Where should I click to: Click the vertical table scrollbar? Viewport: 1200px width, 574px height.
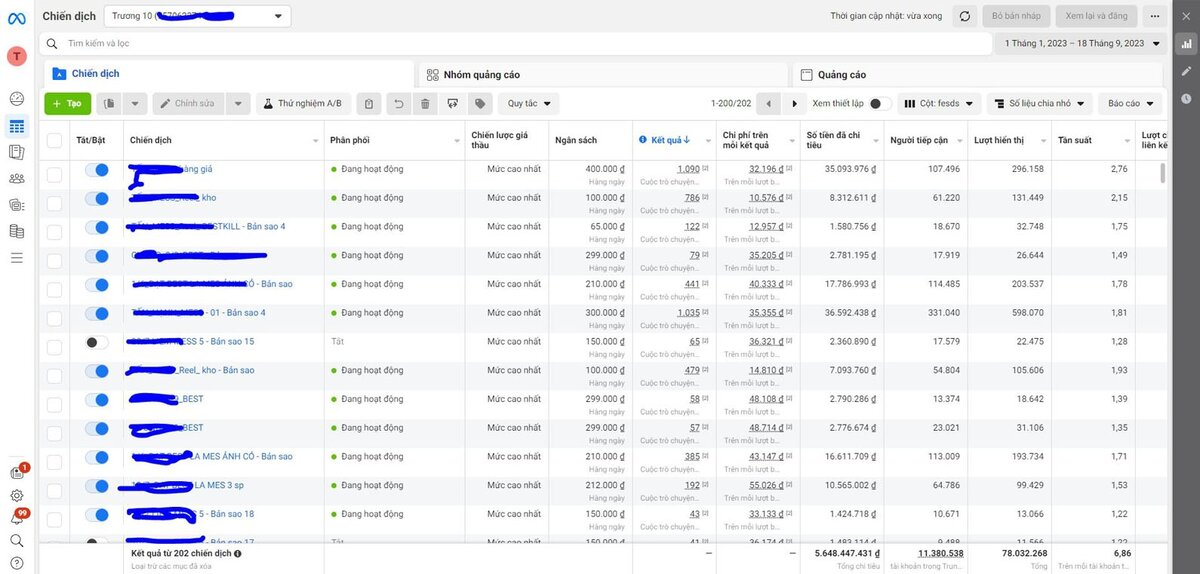pyautogui.click(x=1162, y=173)
